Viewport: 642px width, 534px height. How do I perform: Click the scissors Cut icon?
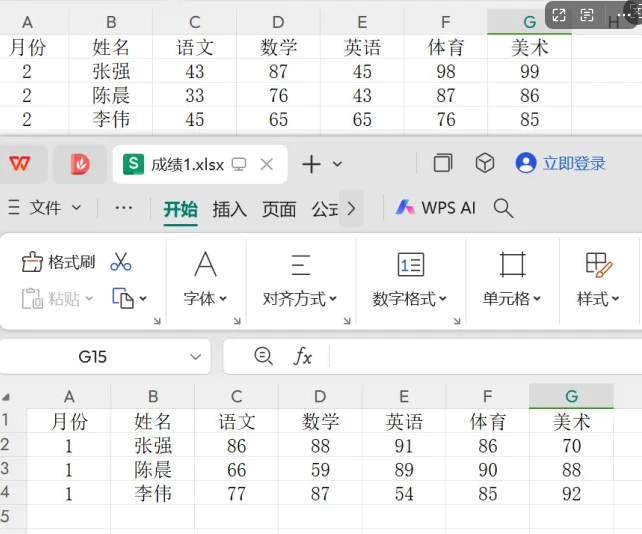click(121, 262)
